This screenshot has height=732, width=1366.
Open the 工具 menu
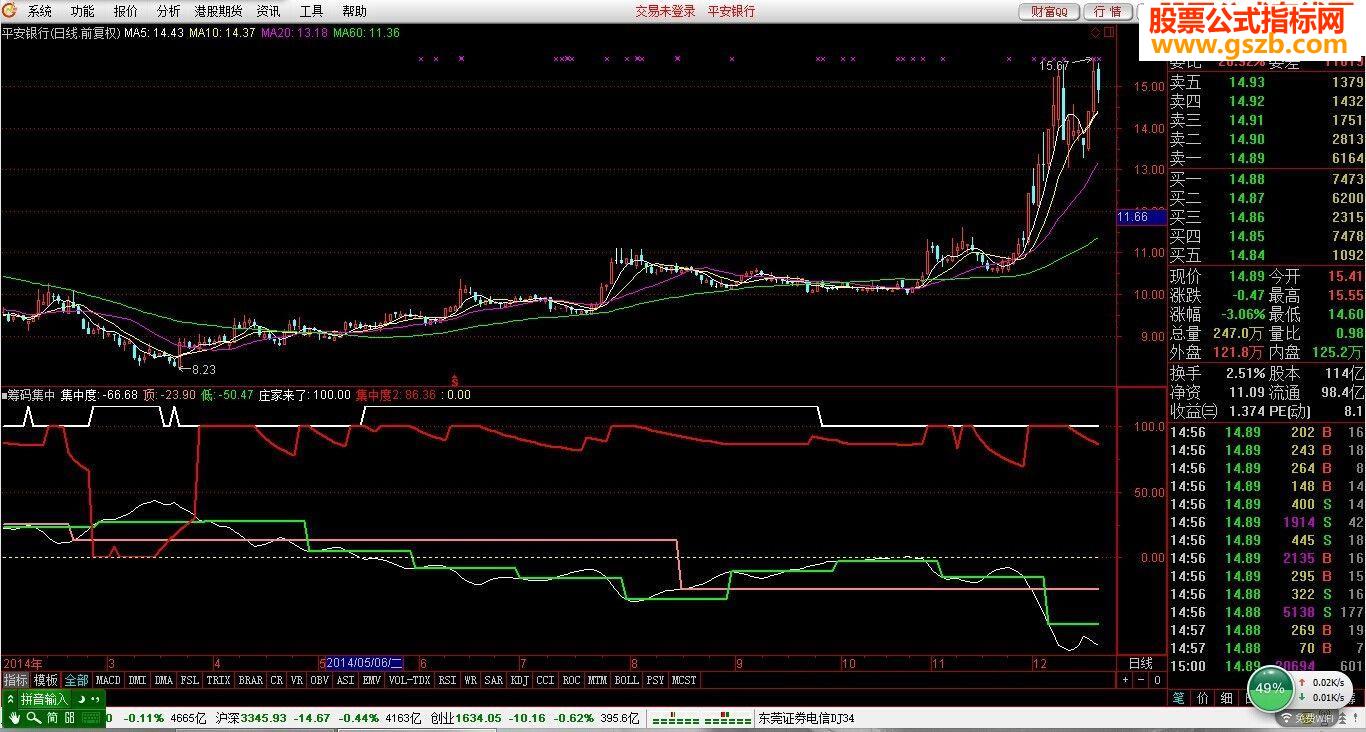(x=311, y=11)
